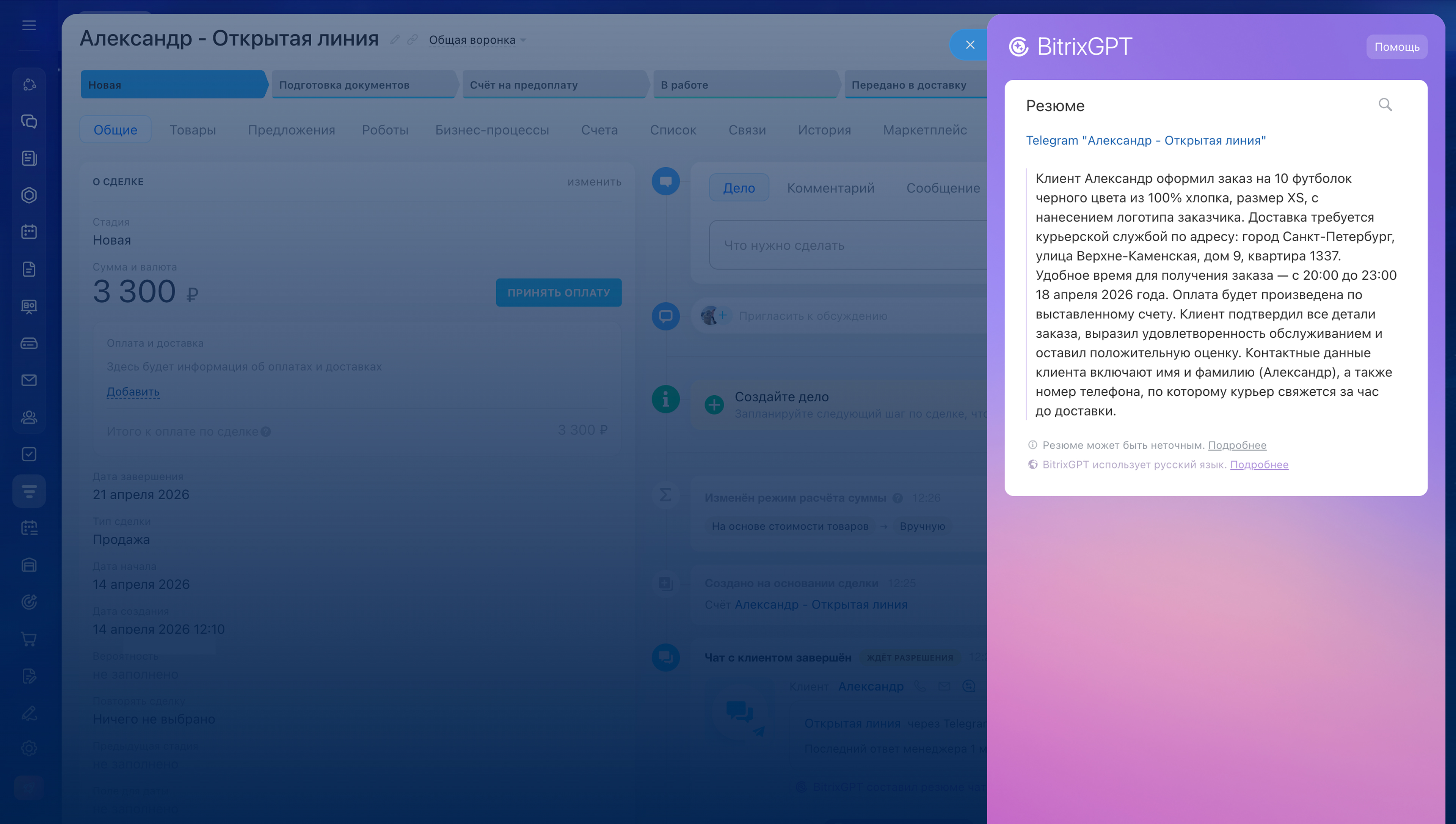Image resolution: width=1456 pixels, height=824 pixels.
Task: Click the search icon in Резюме panel
Action: tap(1385, 105)
